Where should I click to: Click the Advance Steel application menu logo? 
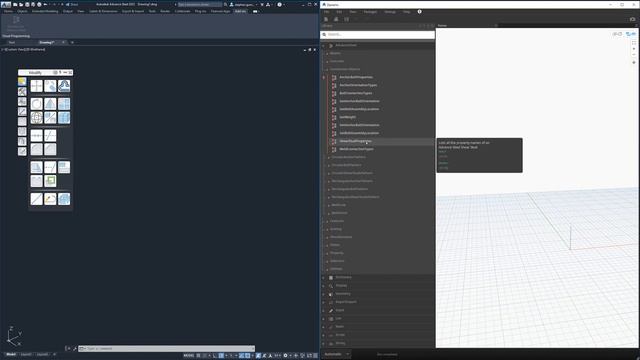(6, 4)
